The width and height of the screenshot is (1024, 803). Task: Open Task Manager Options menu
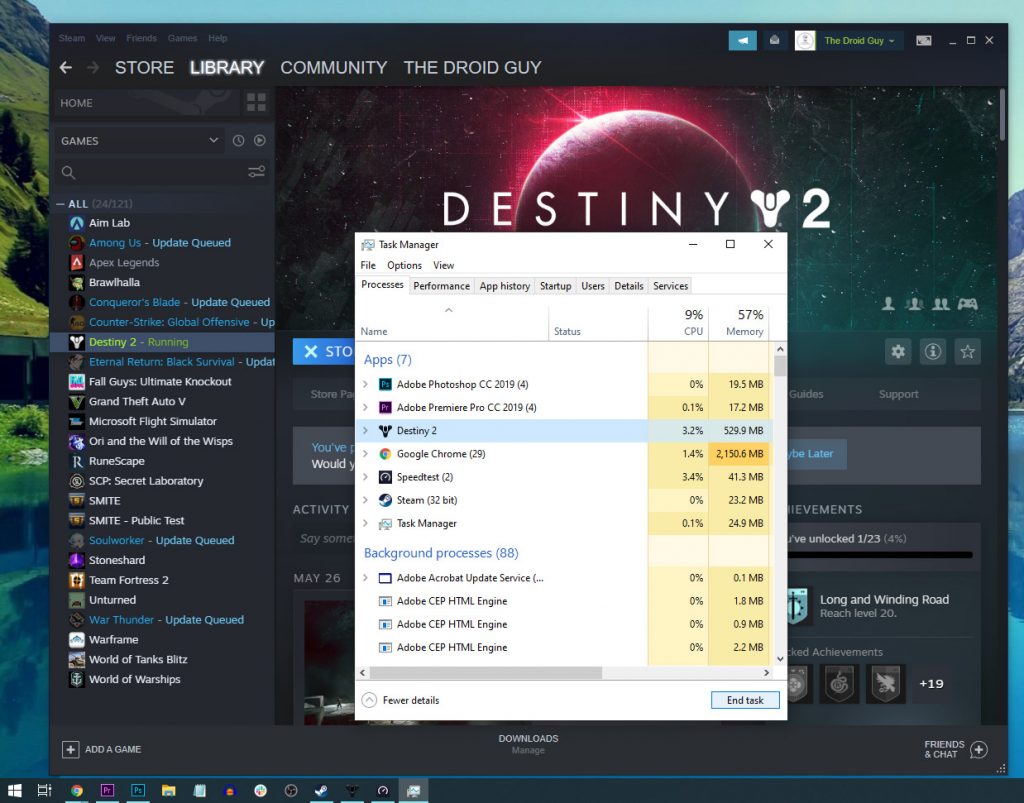coord(404,265)
